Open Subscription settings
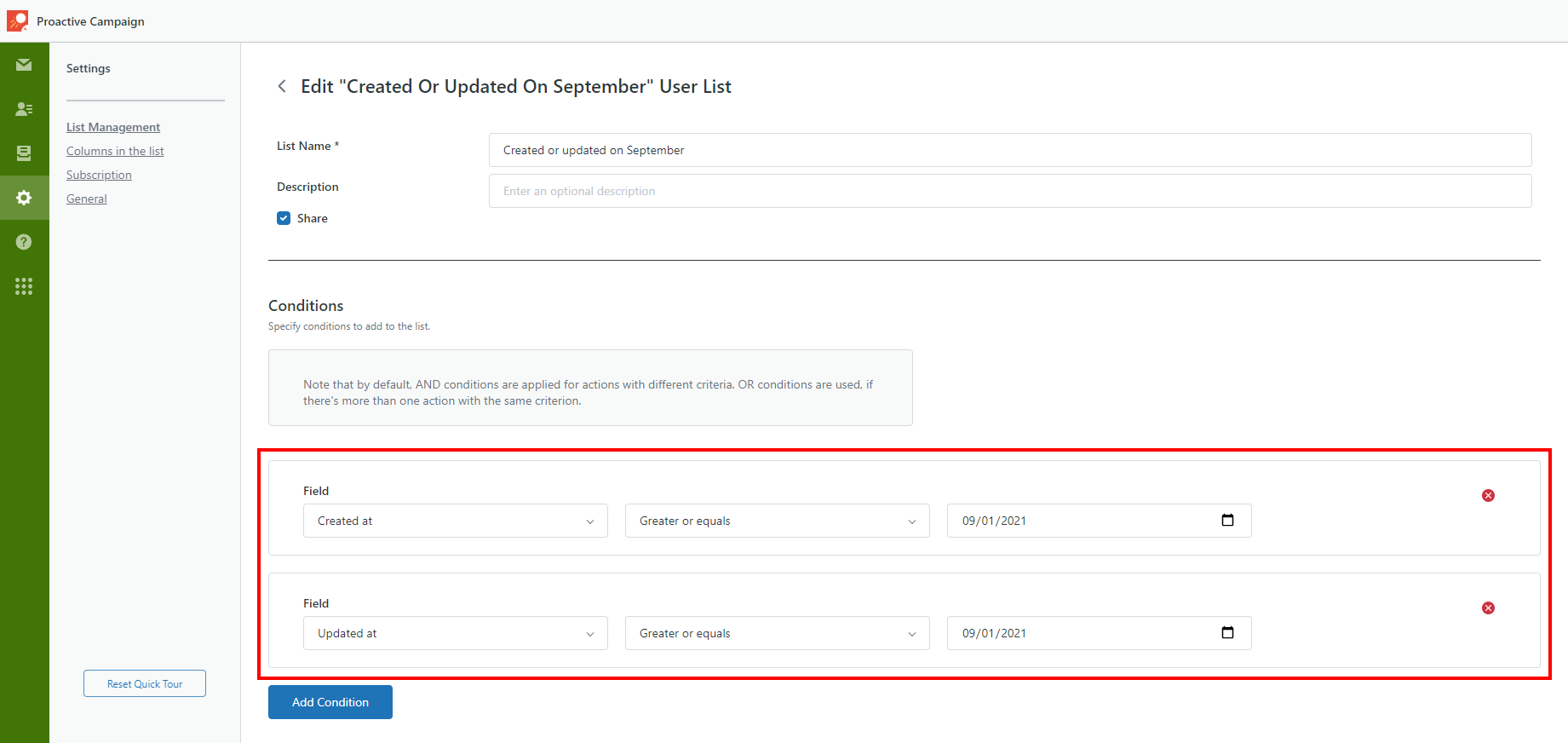 [x=99, y=175]
